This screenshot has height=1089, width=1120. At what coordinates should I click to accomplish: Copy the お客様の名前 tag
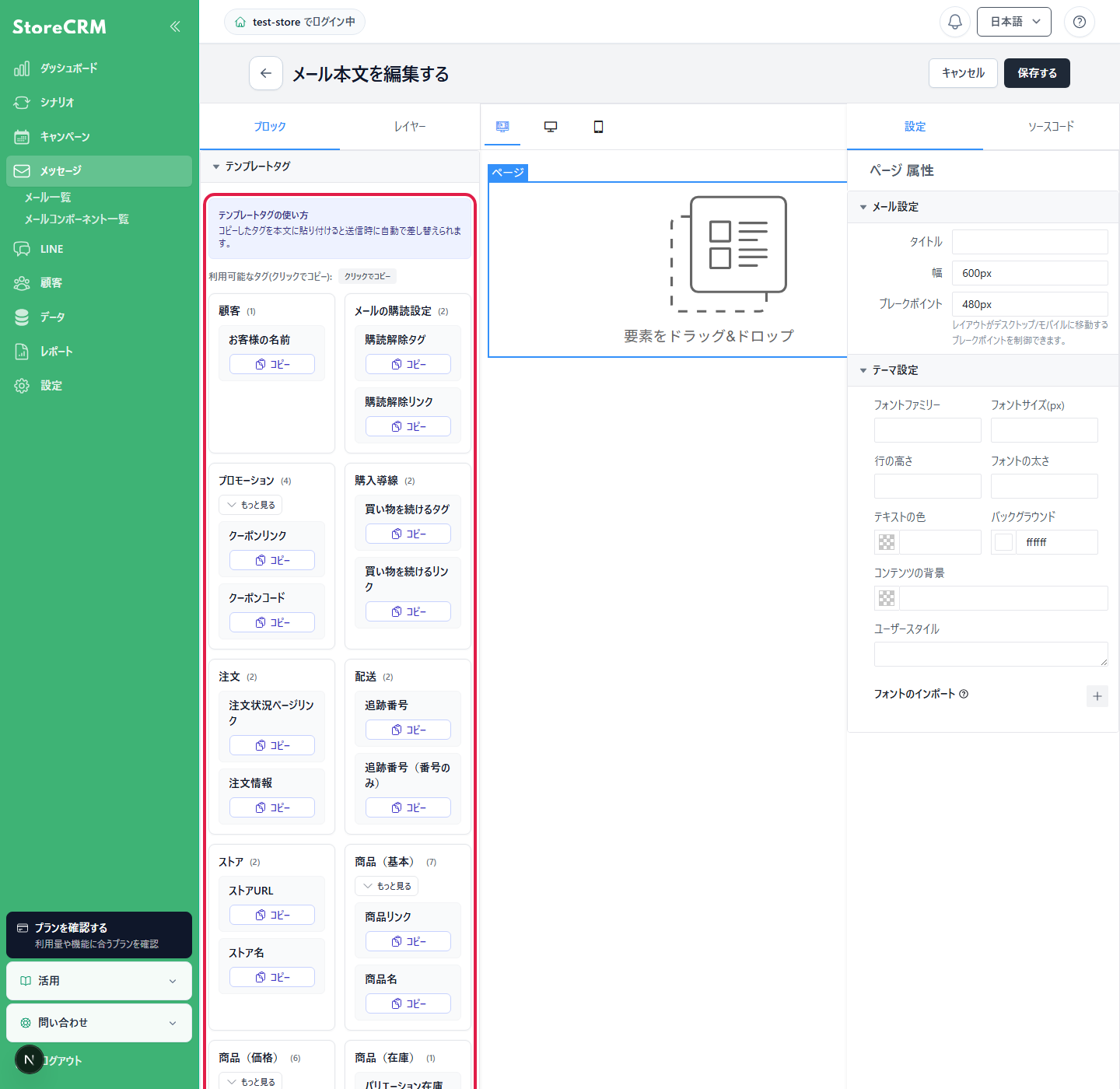tap(272, 364)
